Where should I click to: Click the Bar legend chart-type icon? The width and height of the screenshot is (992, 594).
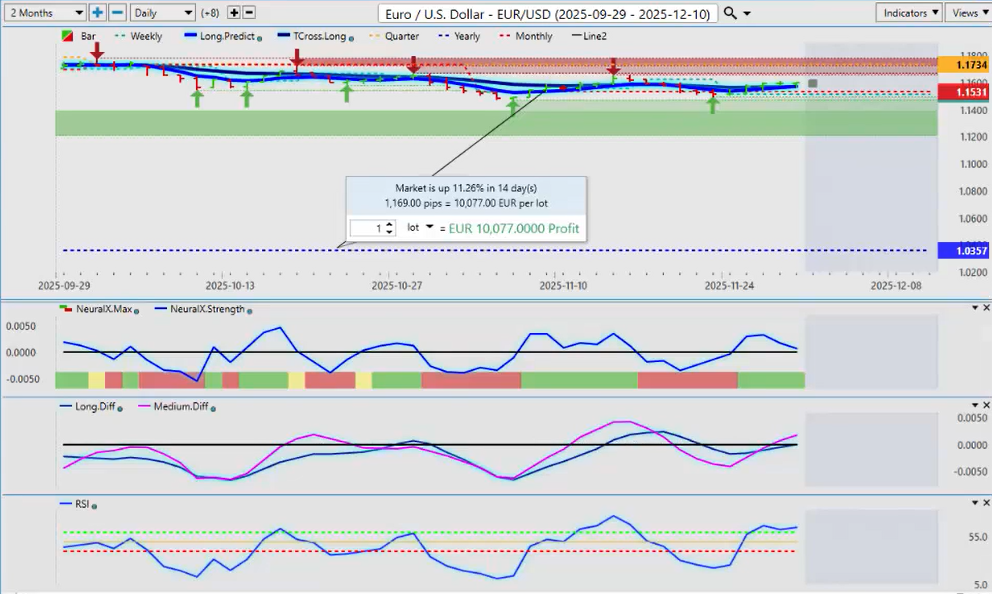pos(68,36)
